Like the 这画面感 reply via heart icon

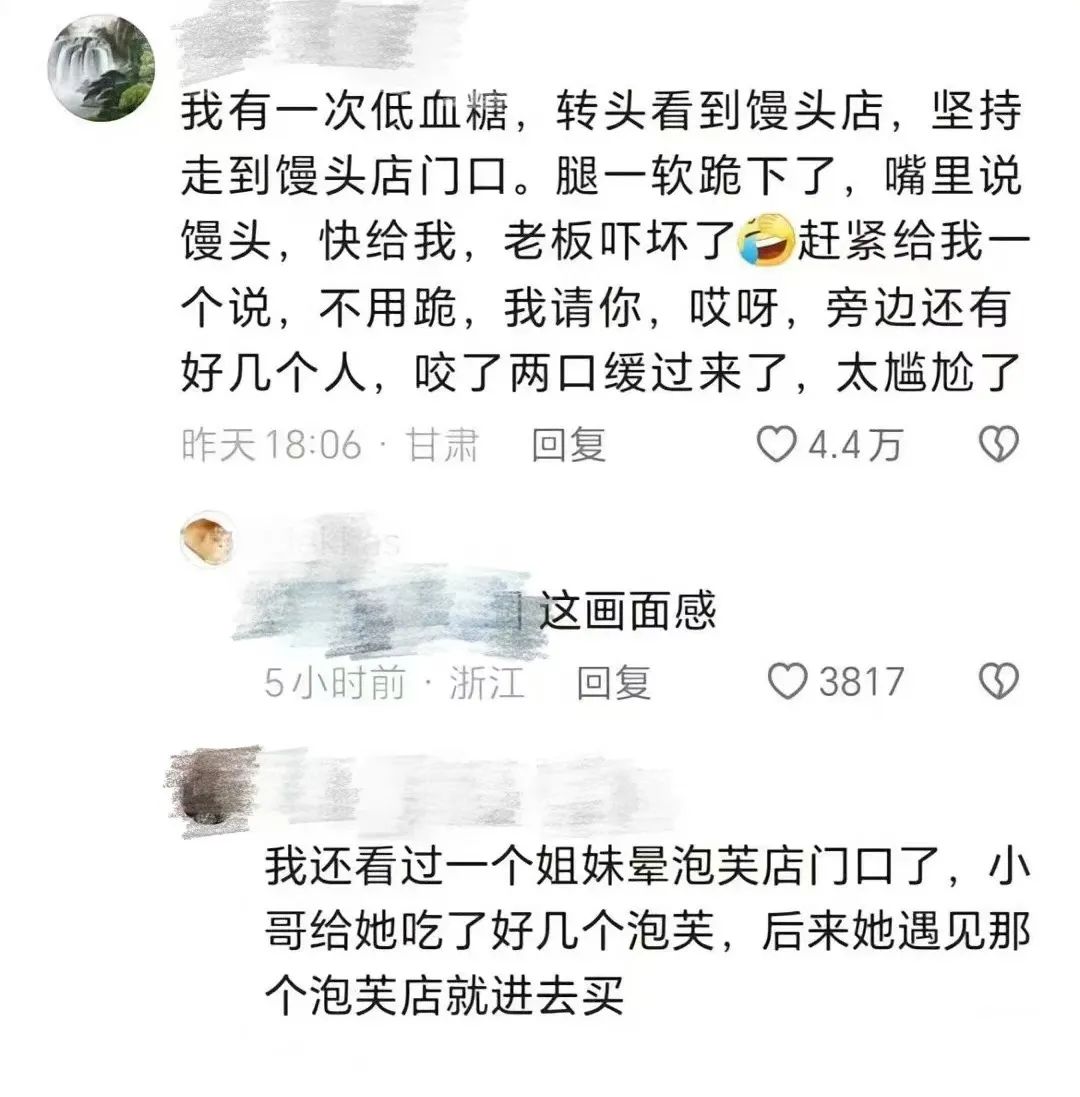(x=788, y=681)
